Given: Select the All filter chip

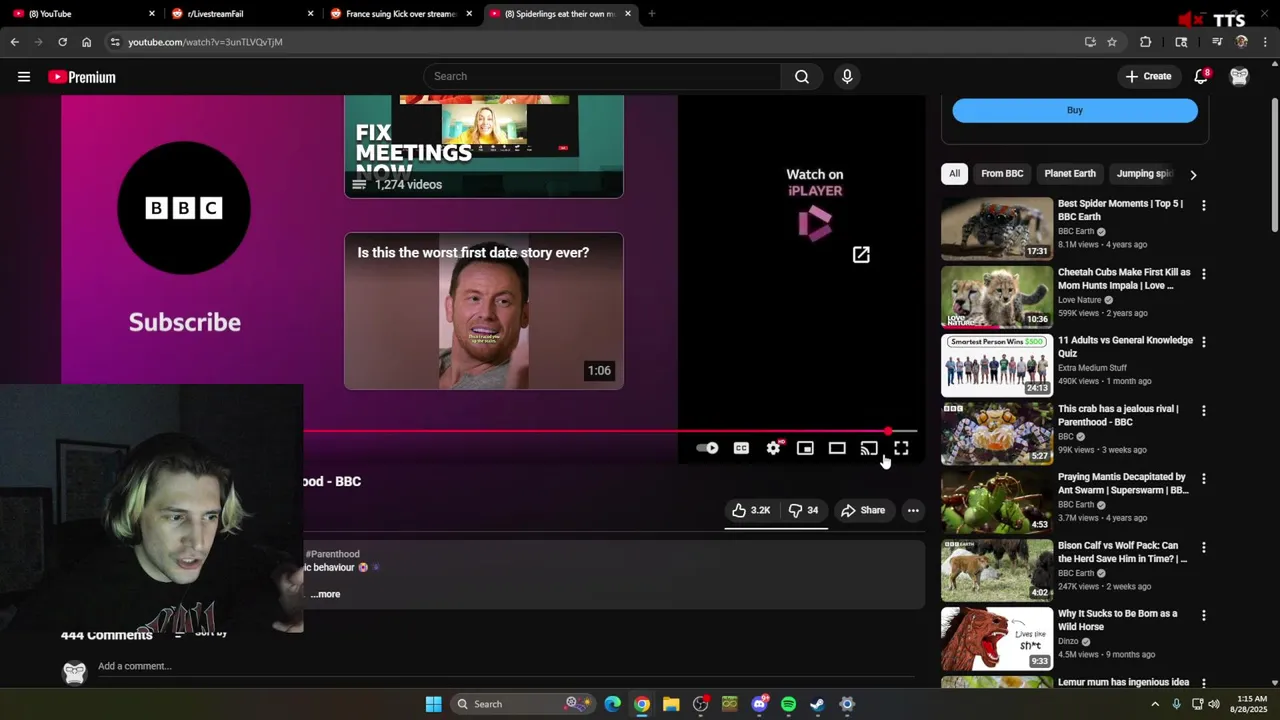Looking at the screenshot, I should [x=954, y=173].
